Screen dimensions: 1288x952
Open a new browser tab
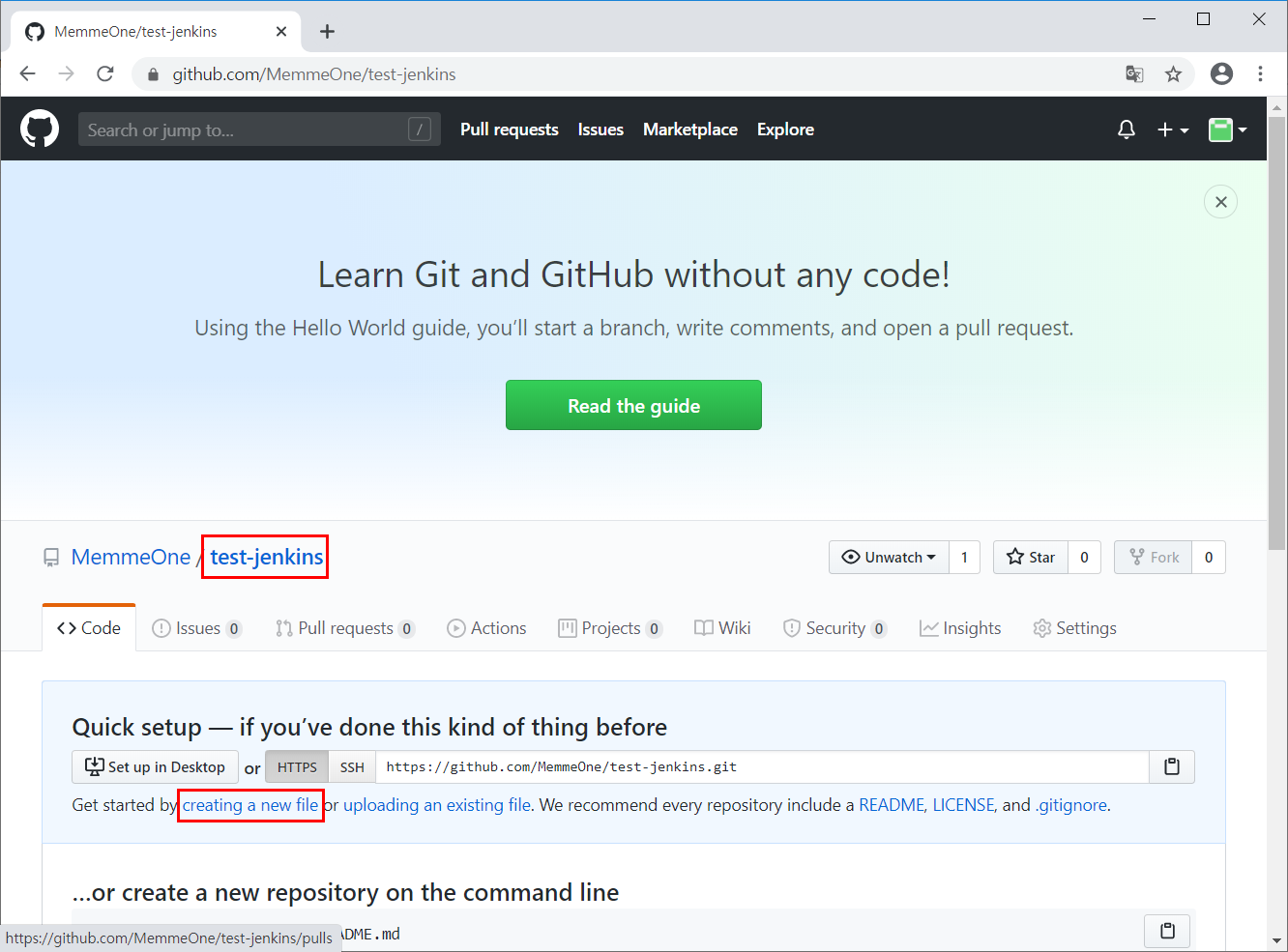pos(327,32)
